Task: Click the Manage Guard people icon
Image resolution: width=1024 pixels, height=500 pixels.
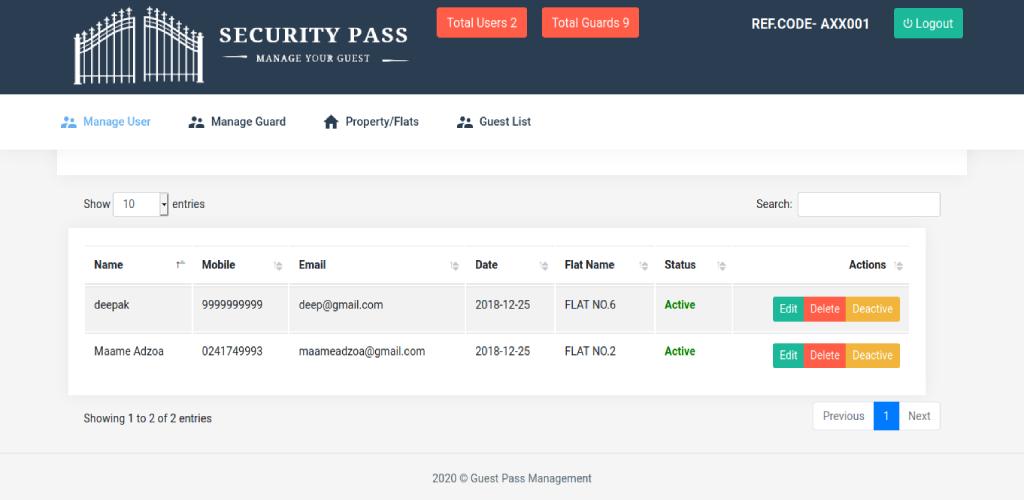Action: (x=197, y=122)
